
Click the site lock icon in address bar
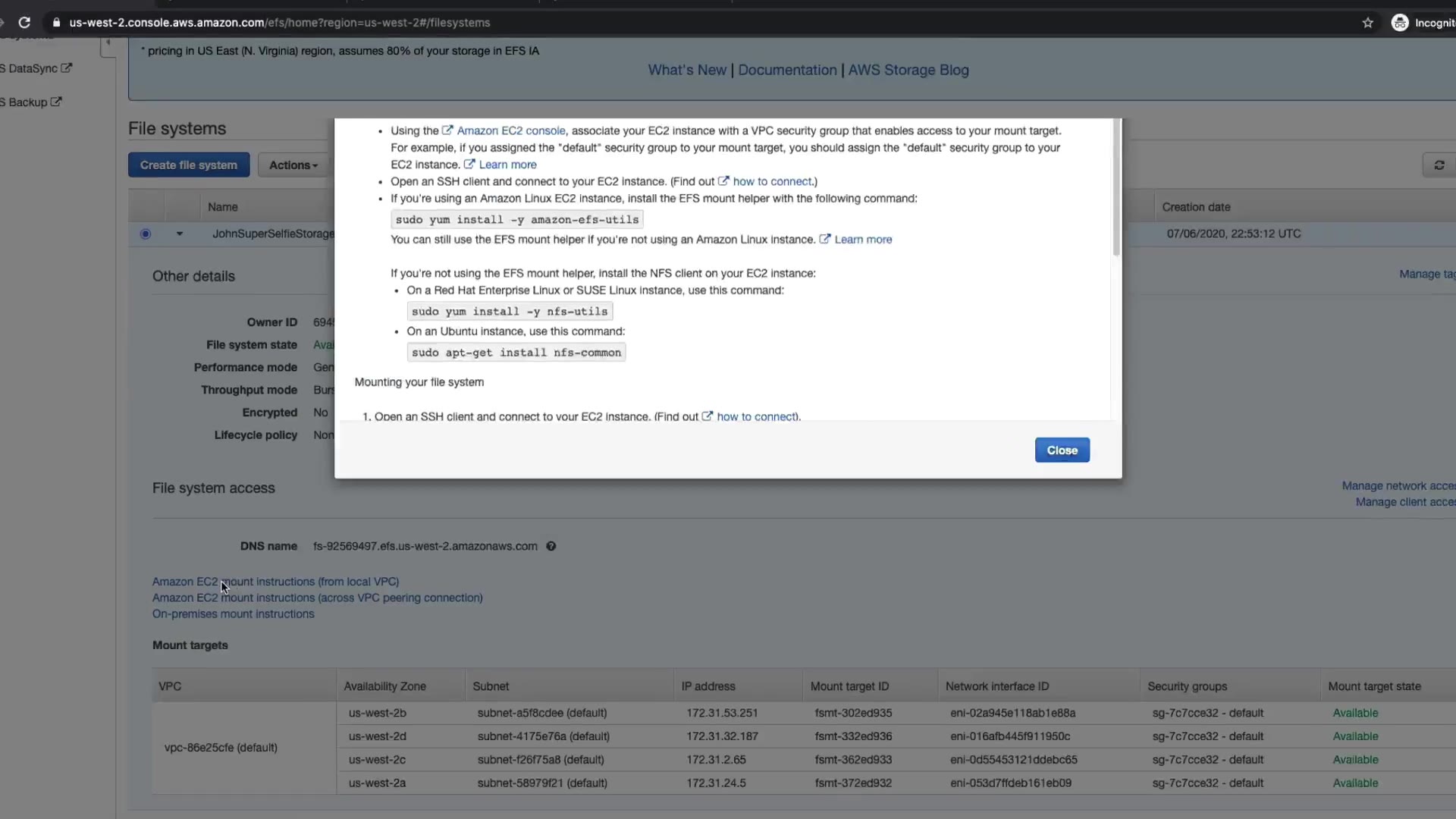click(x=56, y=23)
